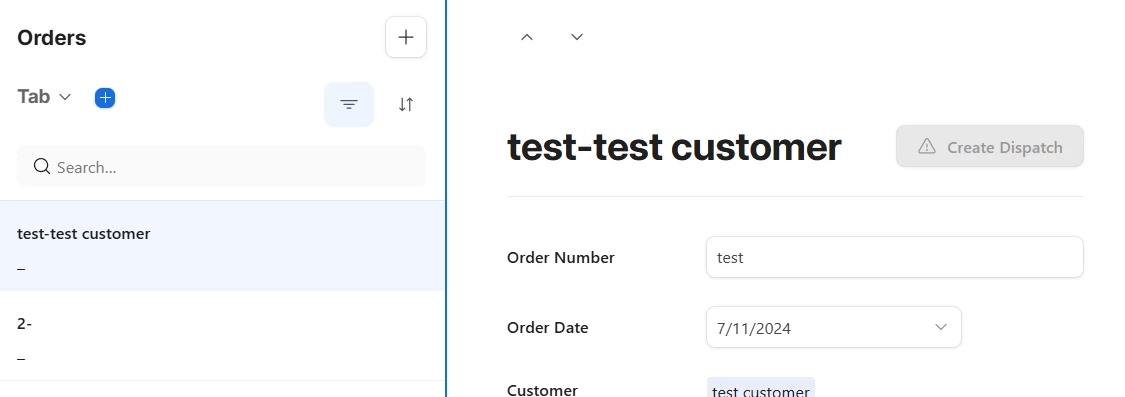Go to previous record with up chevron
This screenshot has height=397, width=1125.
[x=527, y=37]
